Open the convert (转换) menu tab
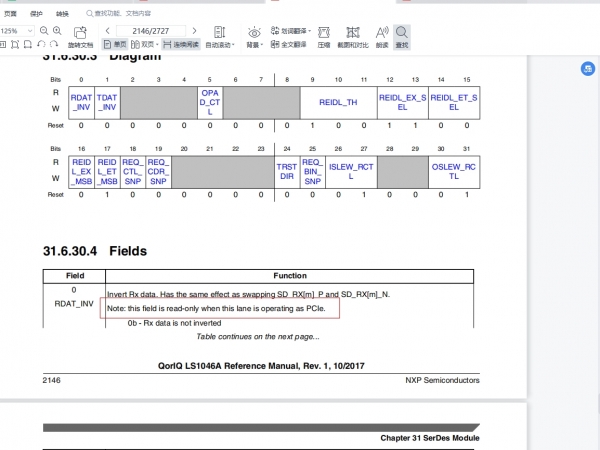 click(x=62, y=13)
